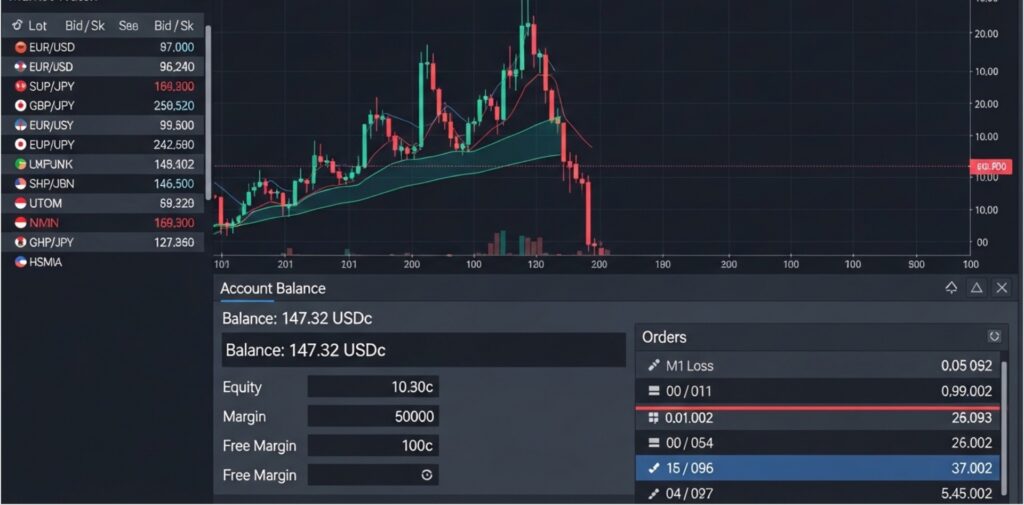The image size is (1024, 505).
Task: Click the M1 Loss row icon
Action: 653,366
